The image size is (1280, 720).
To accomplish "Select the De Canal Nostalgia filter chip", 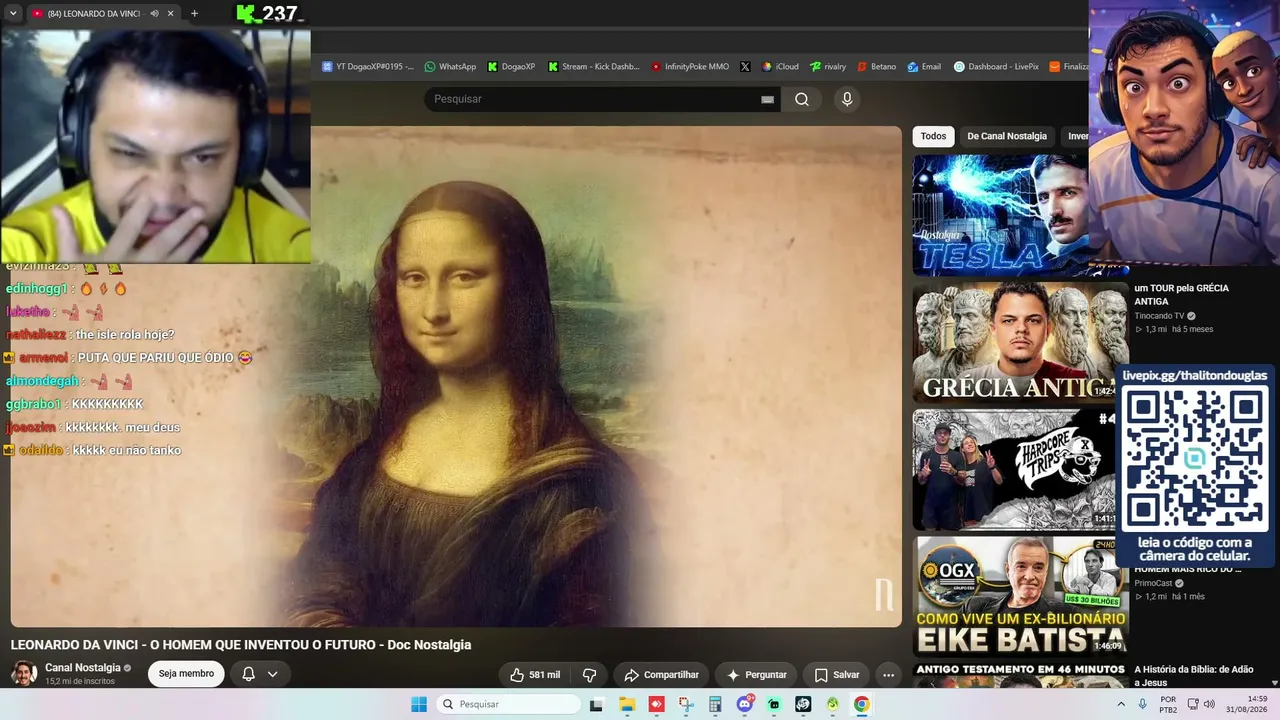I will 1007,136.
